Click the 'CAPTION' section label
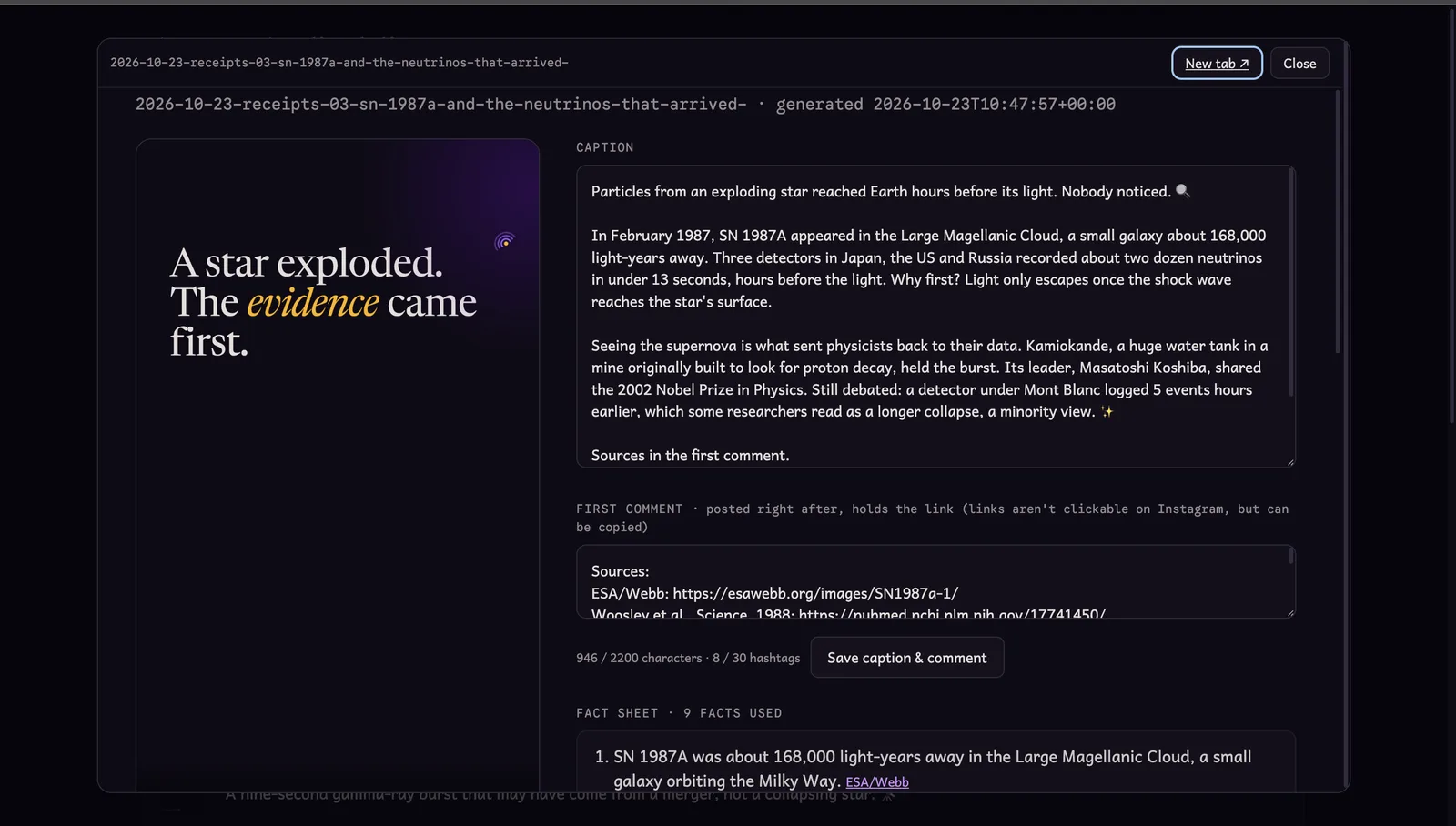Image resolution: width=1456 pixels, height=826 pixels. [605, 147]
